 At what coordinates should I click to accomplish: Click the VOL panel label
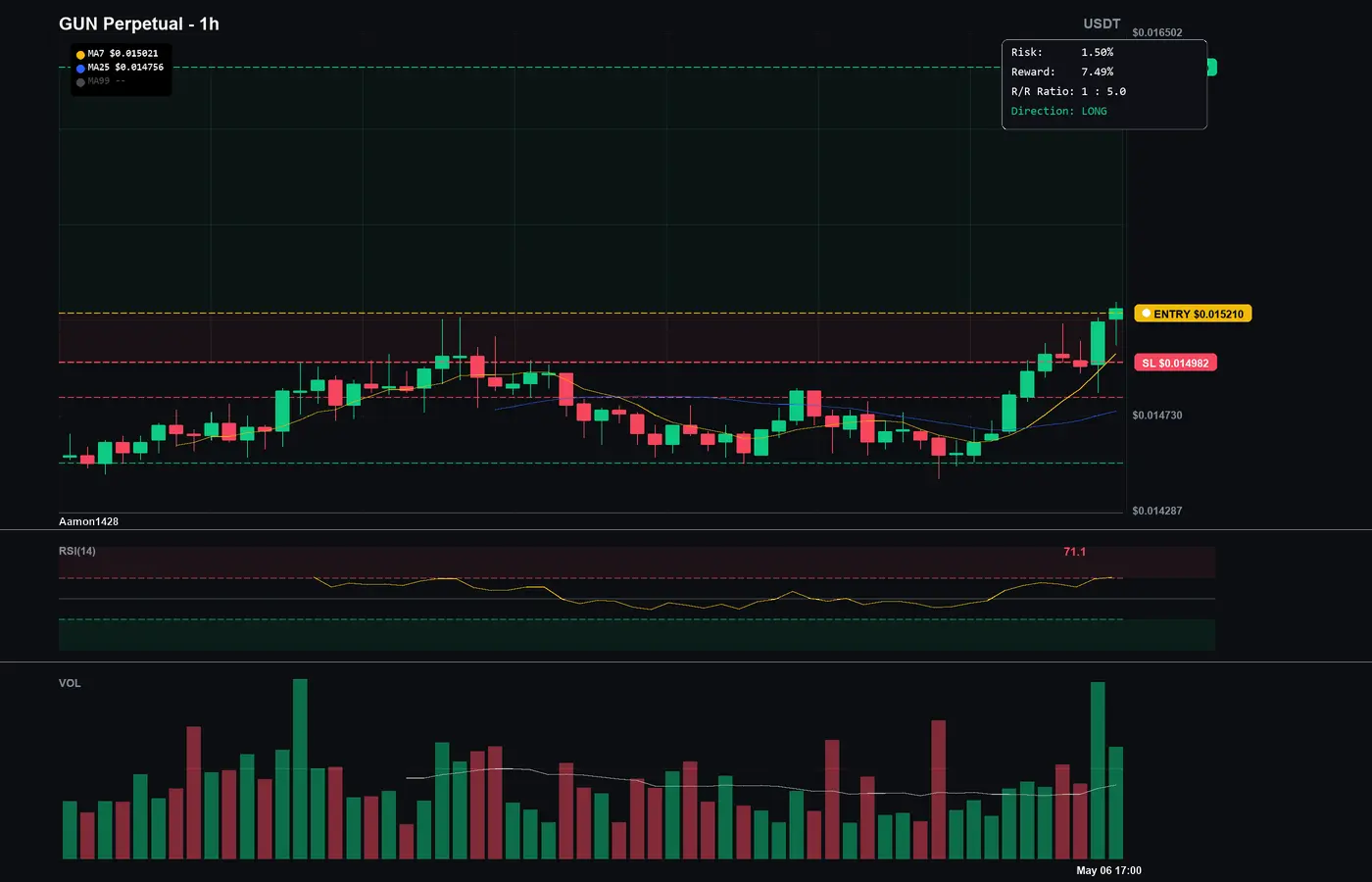[70, 683]
